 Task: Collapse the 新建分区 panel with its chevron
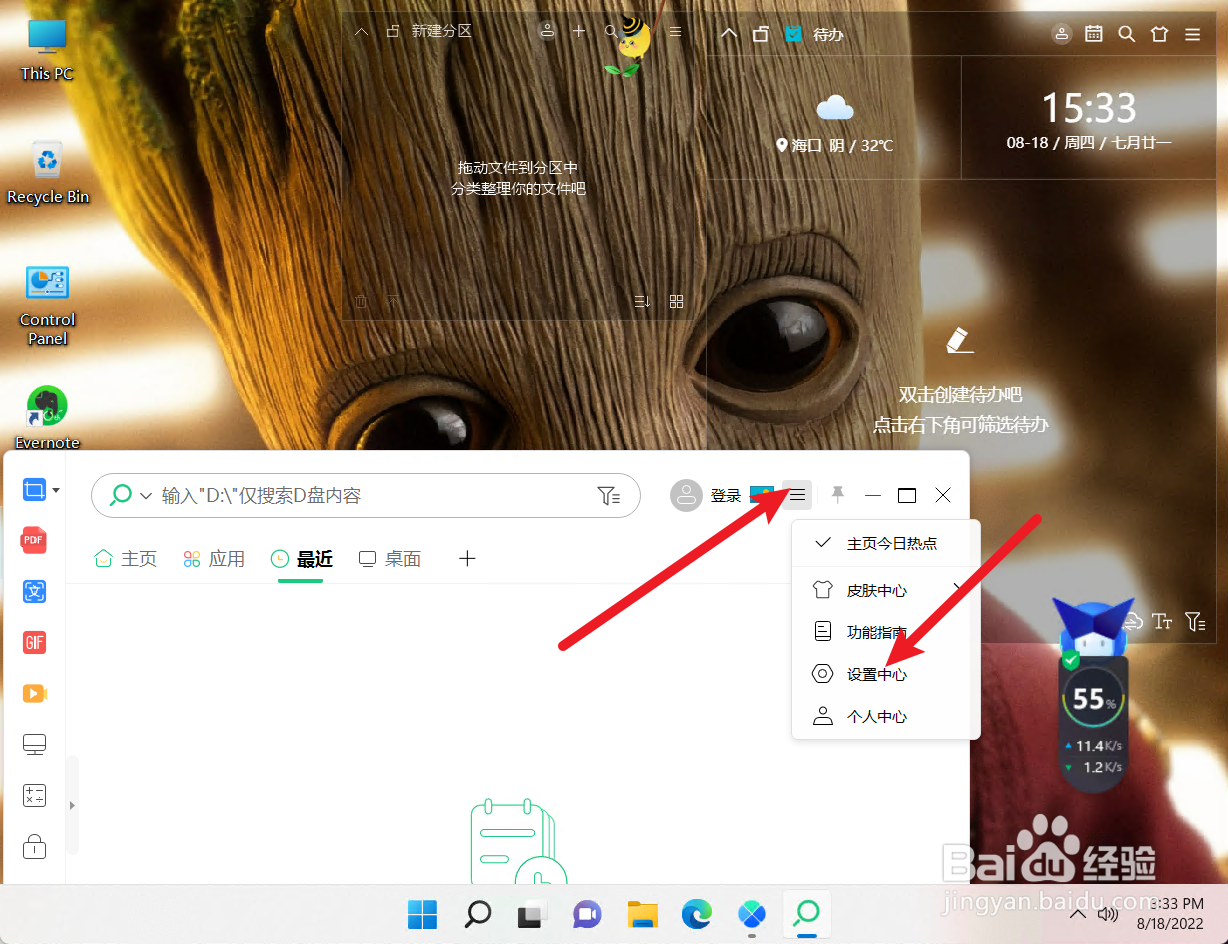[362, 32]
